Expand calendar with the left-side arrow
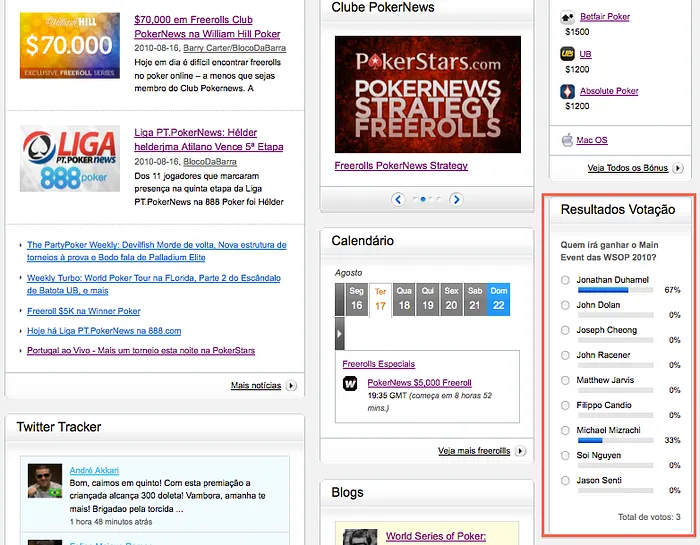 tap(340, 333)
